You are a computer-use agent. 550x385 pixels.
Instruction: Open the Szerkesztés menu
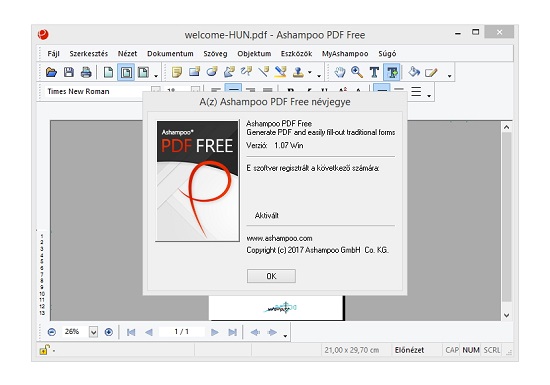89,54
